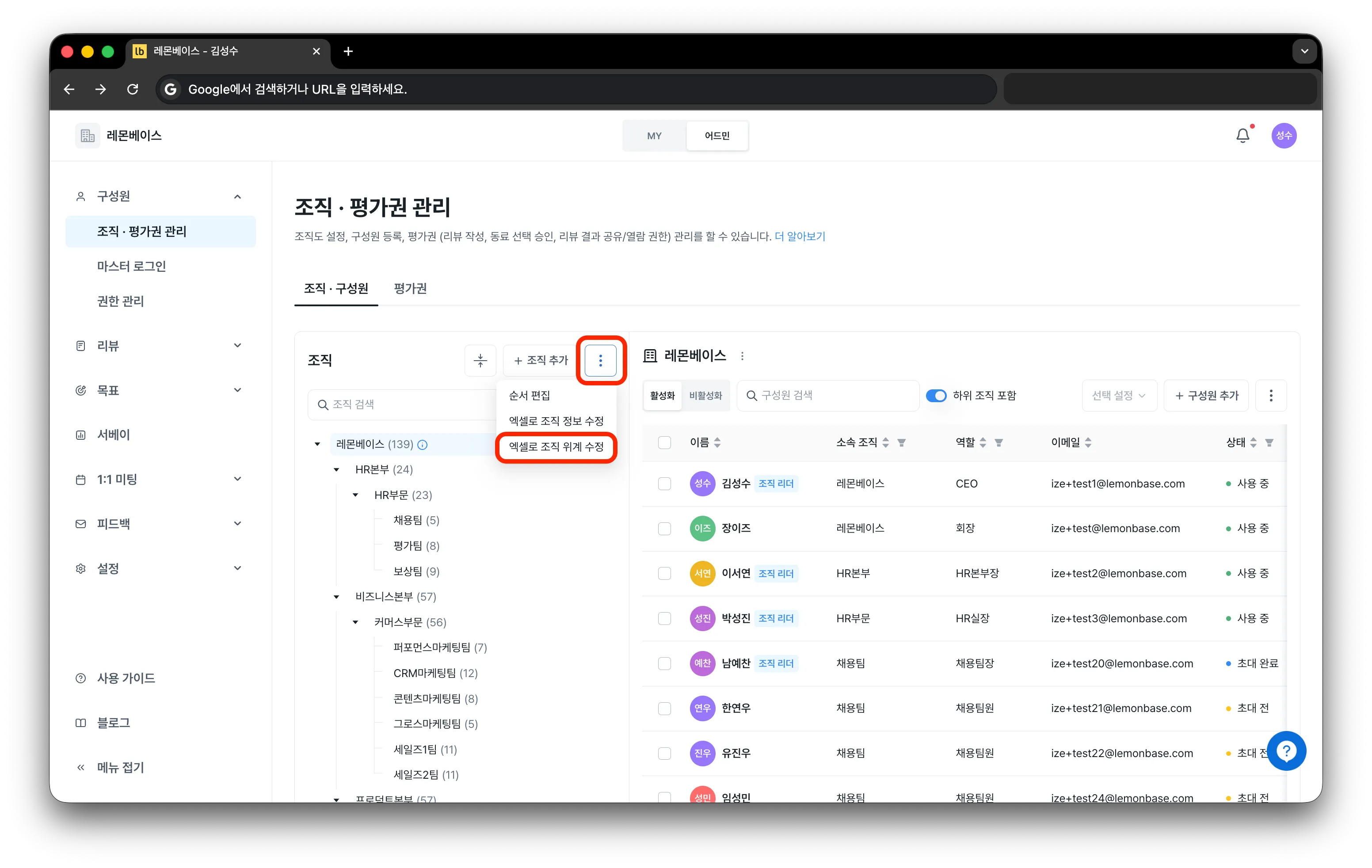Screen dimensions: 1372x868
Task: Open a new browser tab with plus icon
Action: tap(348, 51)
